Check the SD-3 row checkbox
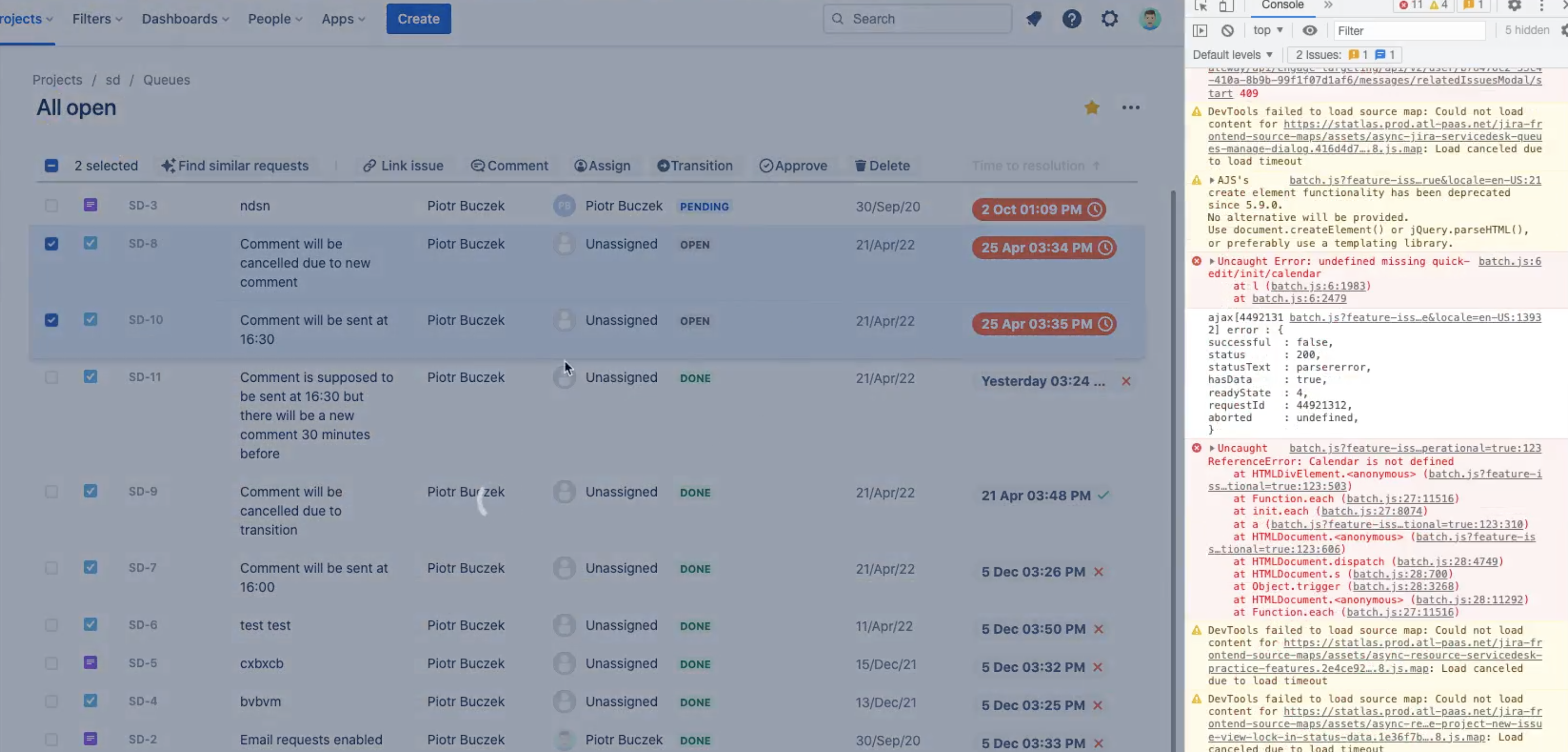The height and width of the screenshot is (752, 1568). (51, 205)
